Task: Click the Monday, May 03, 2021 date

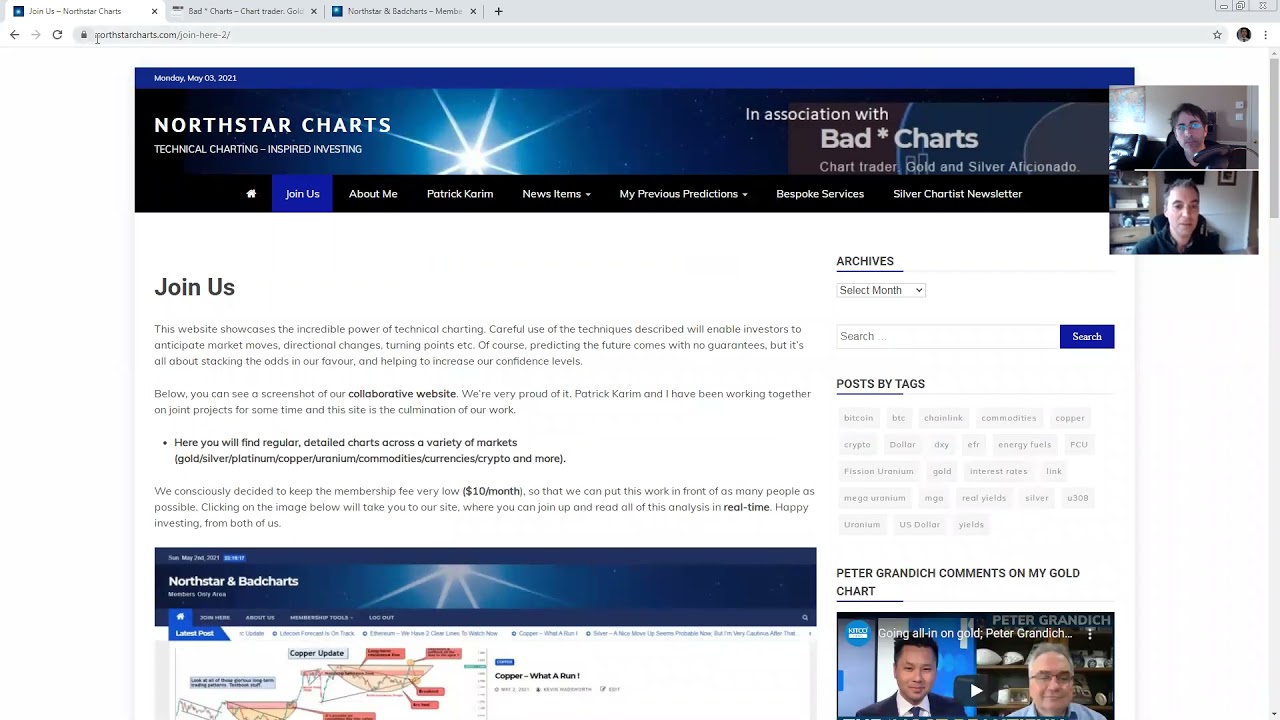Action: coord(195,78)
